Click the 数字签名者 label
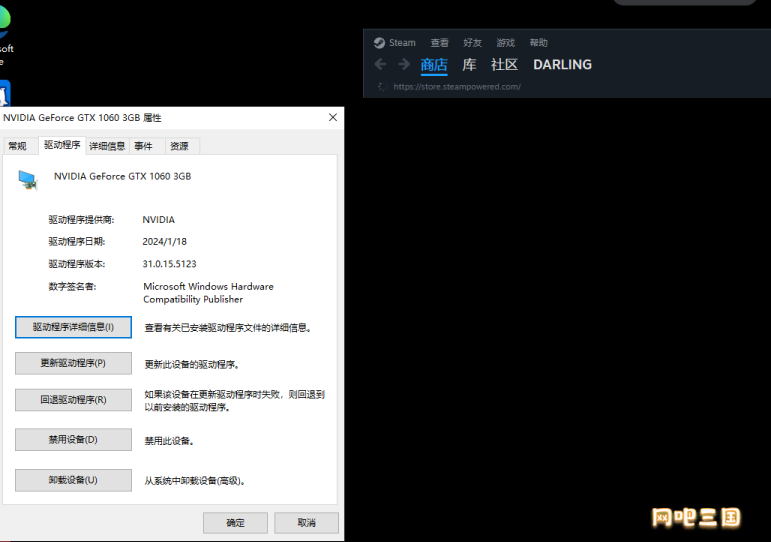 pyautogui.click(x=72, y=287)
